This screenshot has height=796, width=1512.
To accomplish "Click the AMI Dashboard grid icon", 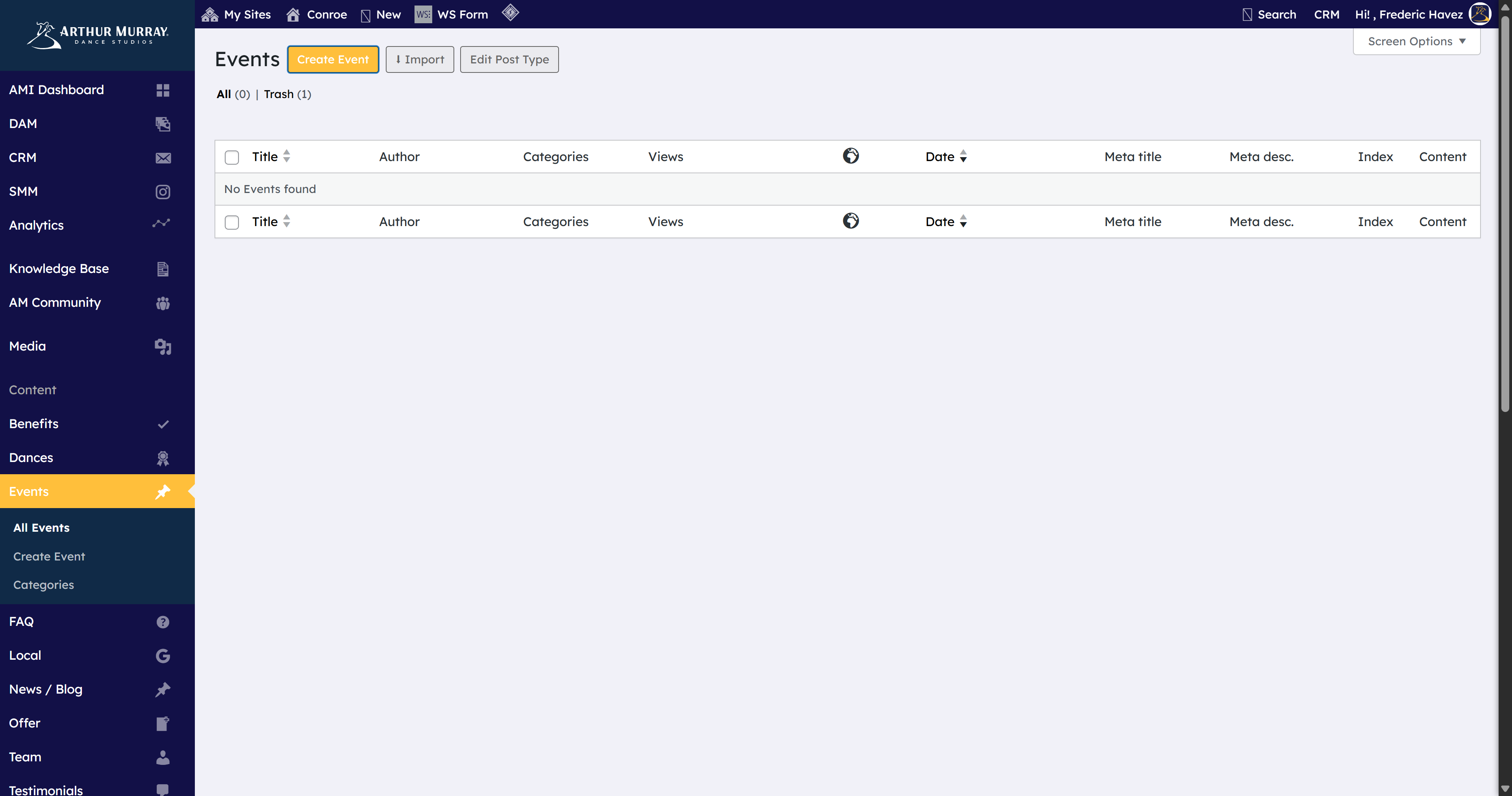I will pyautogui.click(x=163, y=90).
